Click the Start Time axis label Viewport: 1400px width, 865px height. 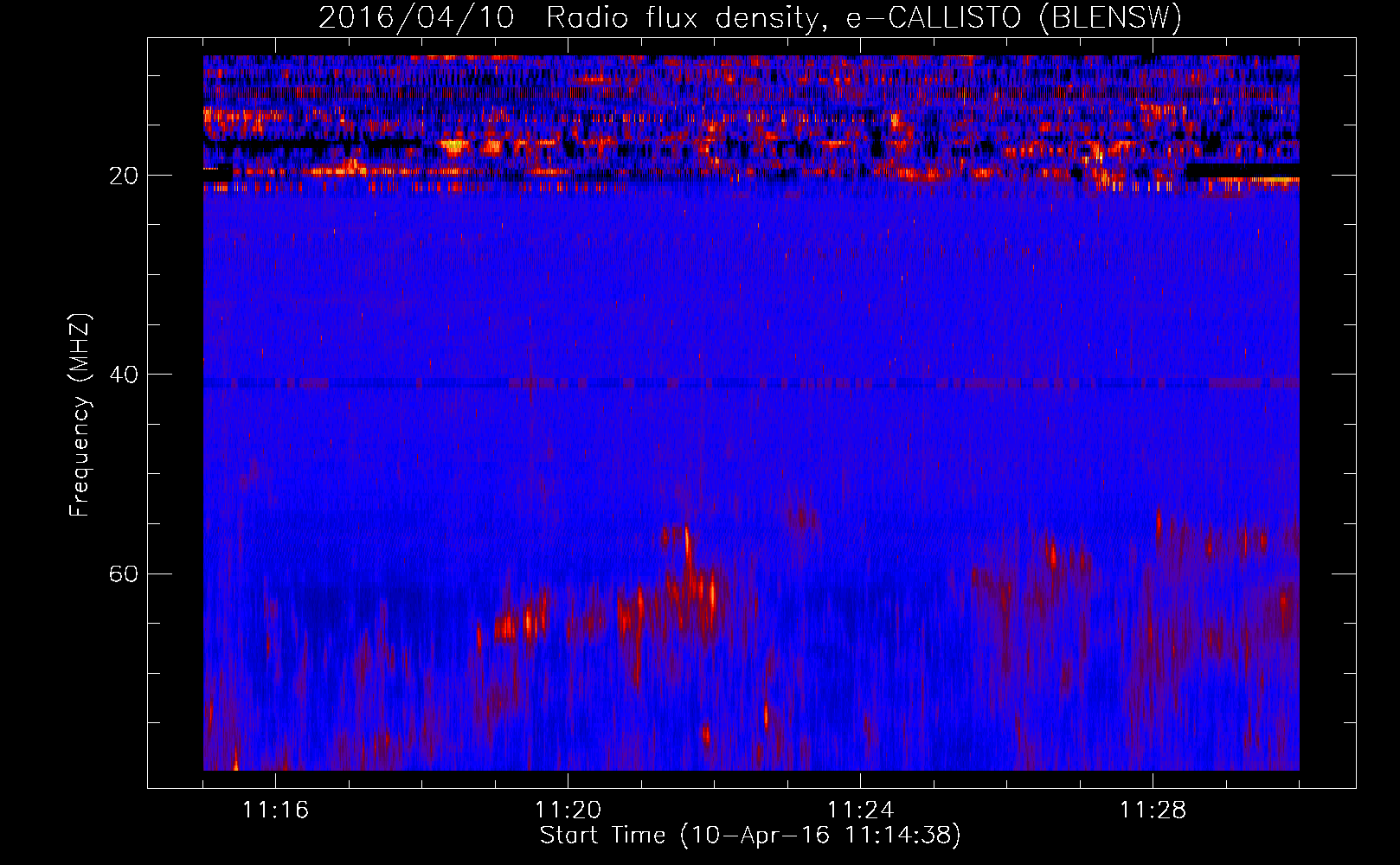750,836
